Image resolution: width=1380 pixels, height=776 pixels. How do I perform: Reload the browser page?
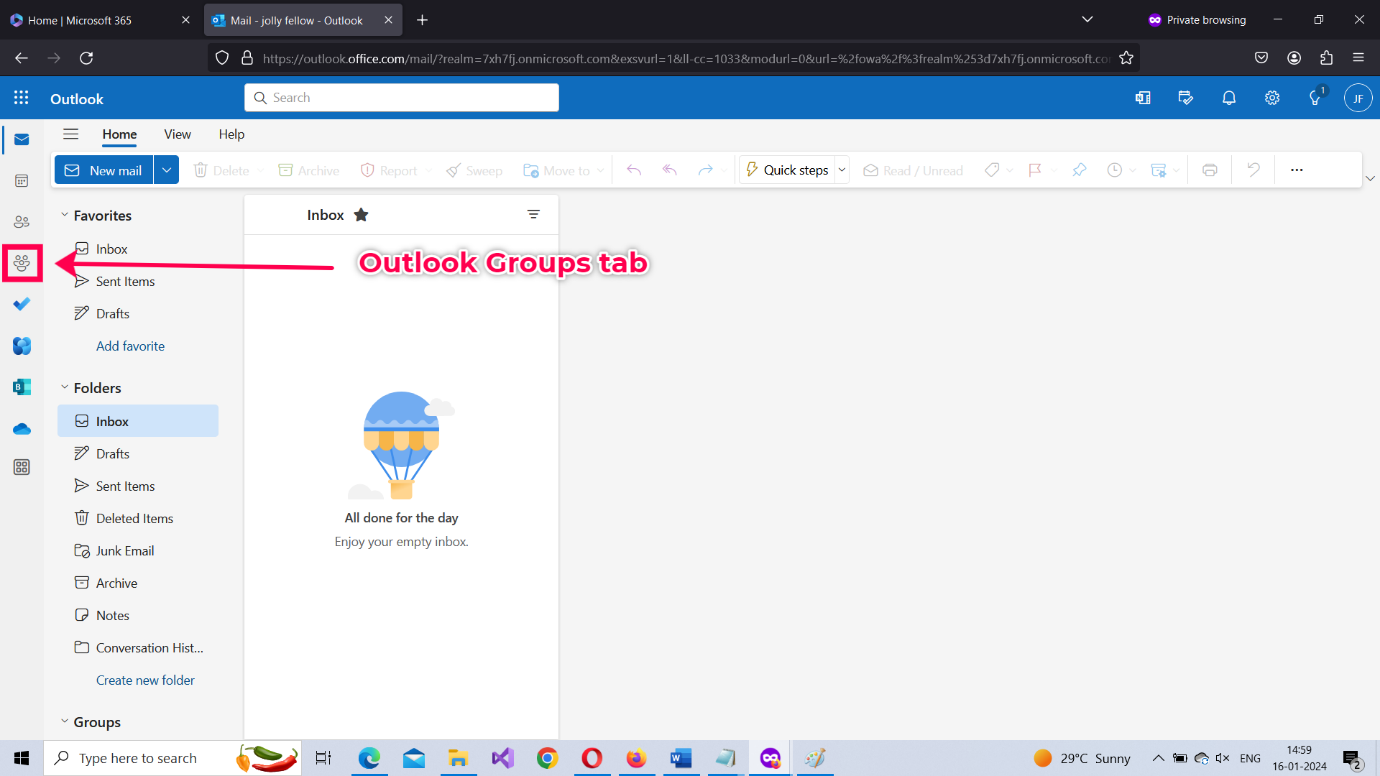pyautogui.click(x=86, y=58)
